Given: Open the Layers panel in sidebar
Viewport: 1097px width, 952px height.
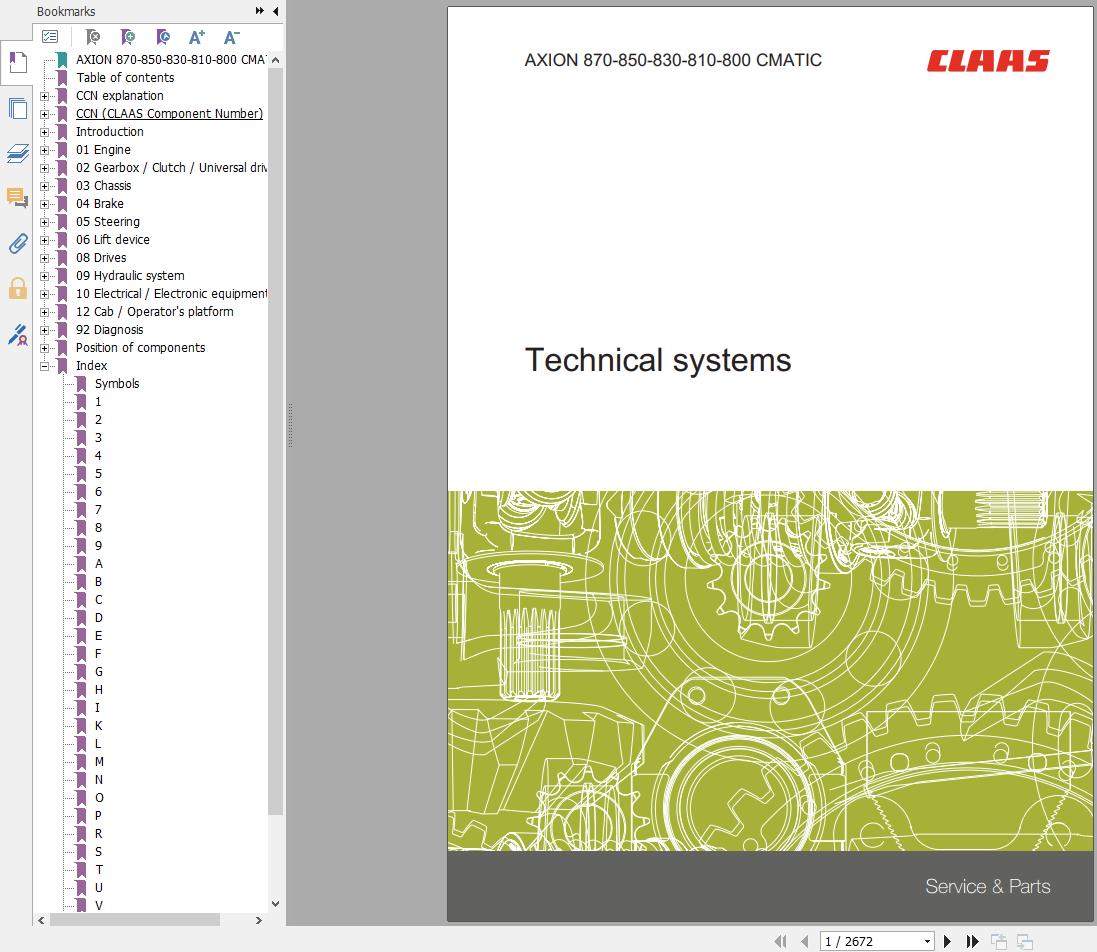Looking at the screenshot, I should pyautogui.click(x=17, y=154).
